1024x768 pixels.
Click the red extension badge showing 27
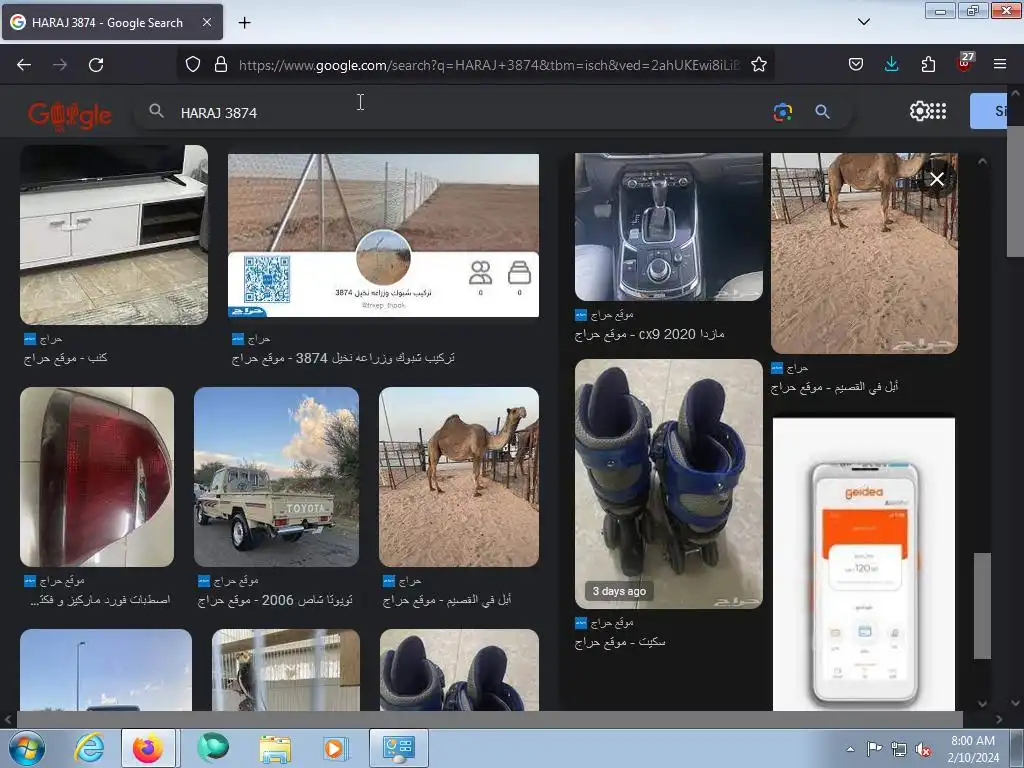point(965,62)
